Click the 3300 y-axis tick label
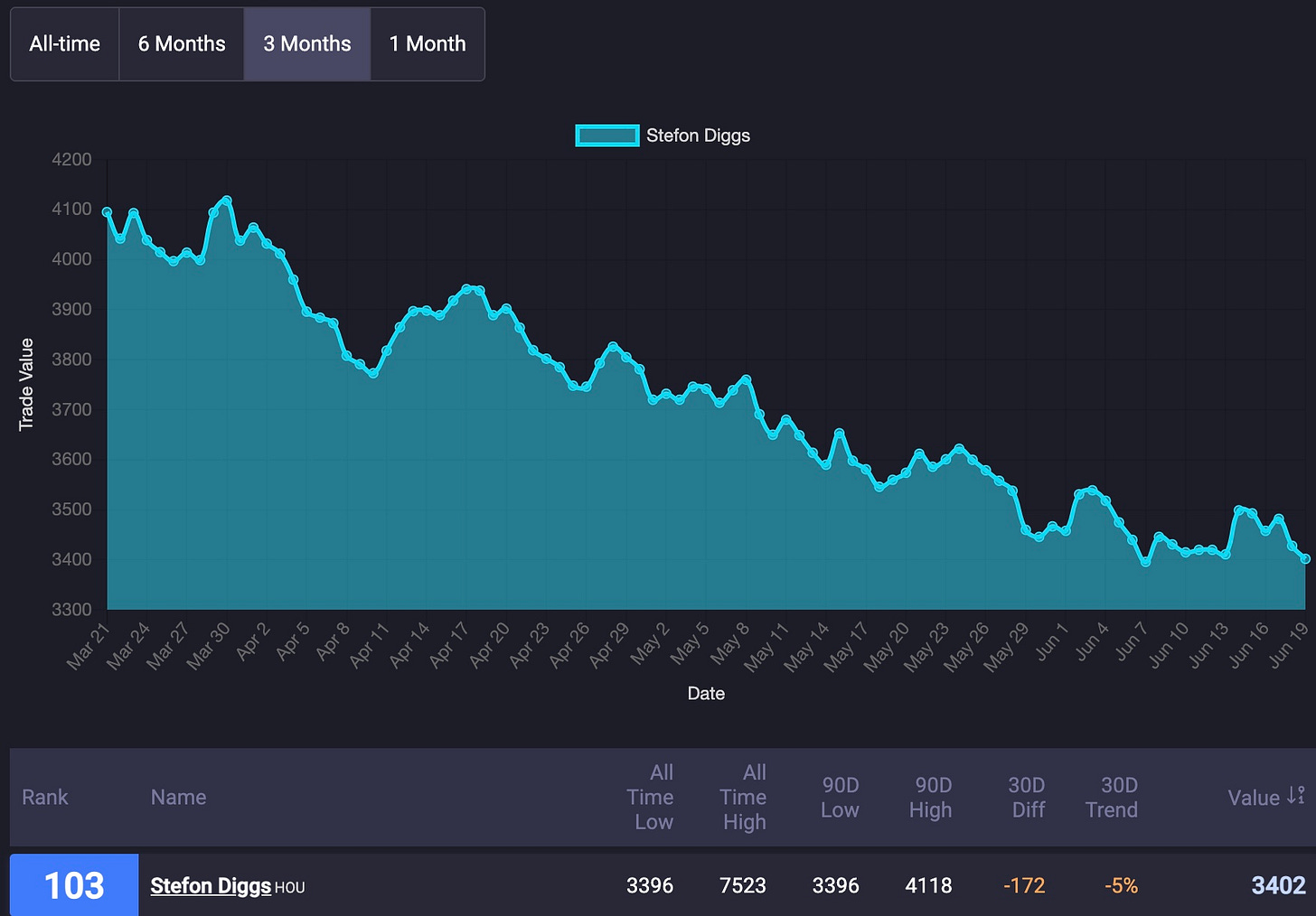Screen dimensions: 1316x916 [x=72, y=610]
